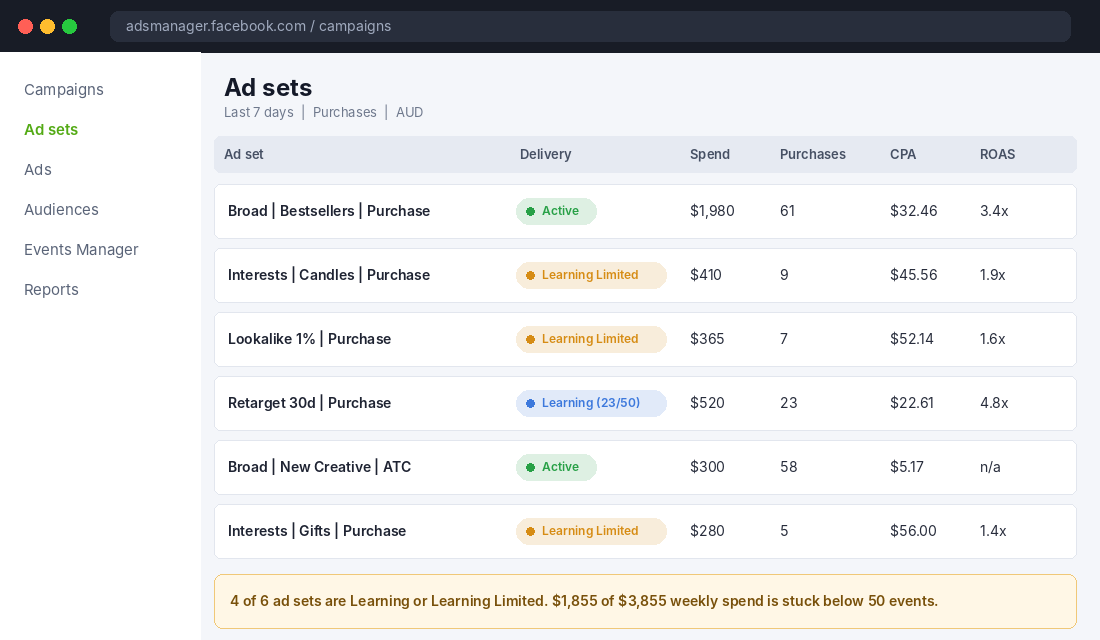Click the $410 spend value
The height and width of the screenshot is (640, 1100).
[706, 275]
